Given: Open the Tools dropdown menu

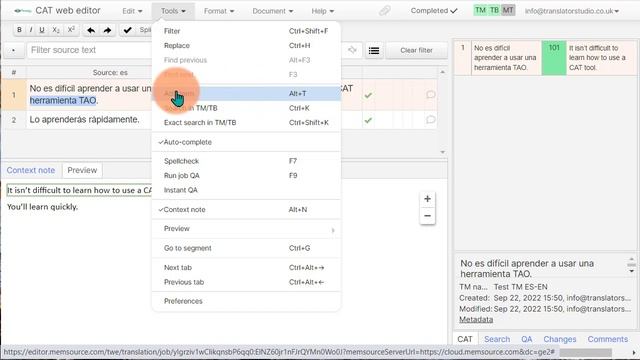Looking at the screenshot, I should [x=173, y=11].
